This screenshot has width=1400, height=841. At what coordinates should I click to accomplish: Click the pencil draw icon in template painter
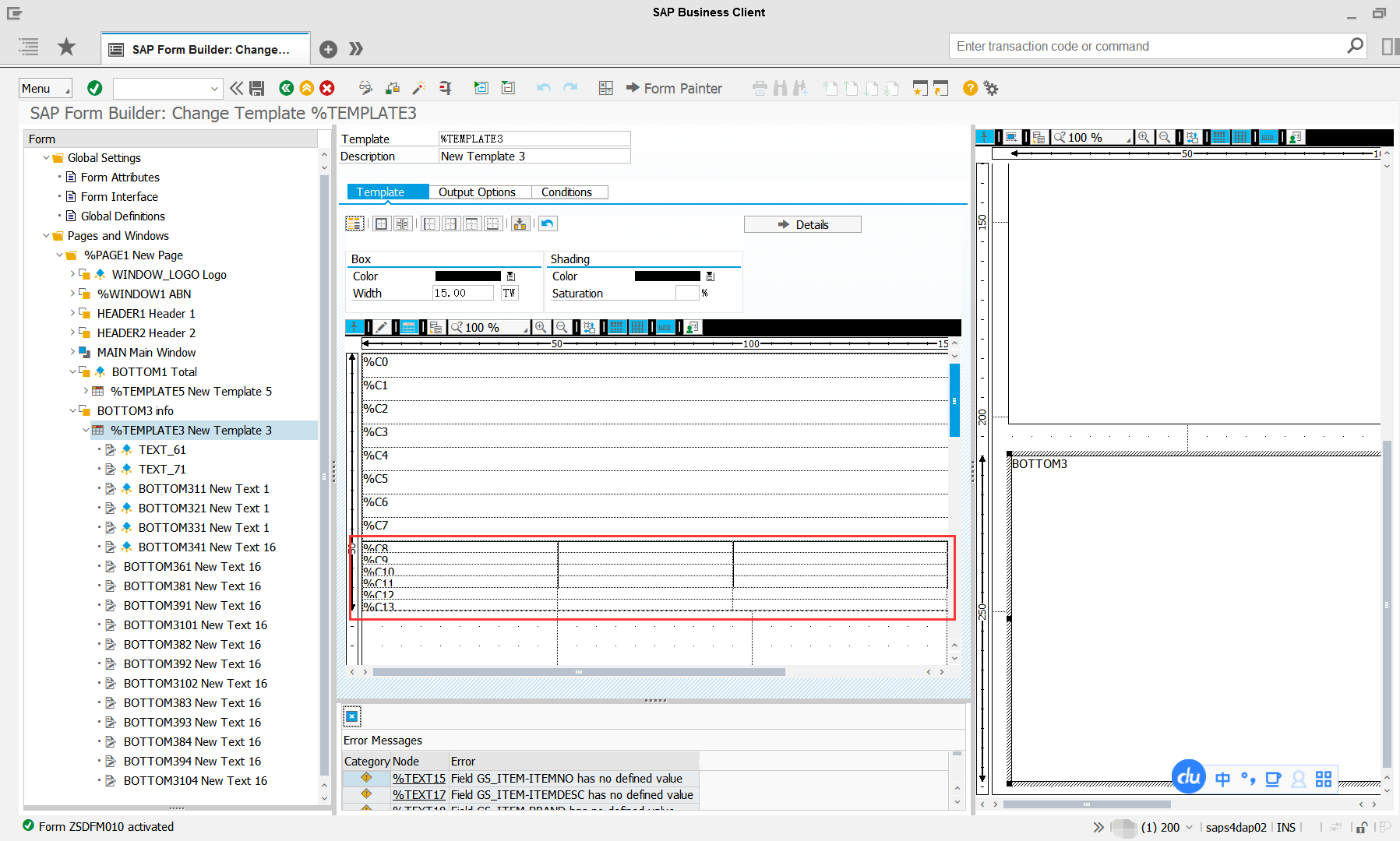point(382,327)
